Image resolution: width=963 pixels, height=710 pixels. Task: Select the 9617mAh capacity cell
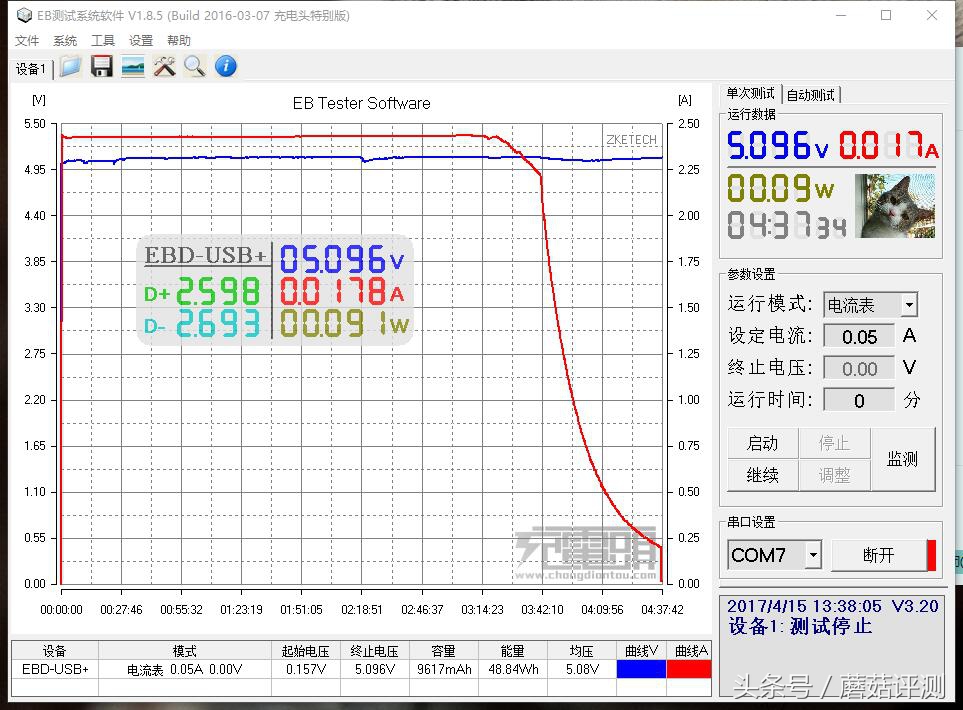click(443, 669)
